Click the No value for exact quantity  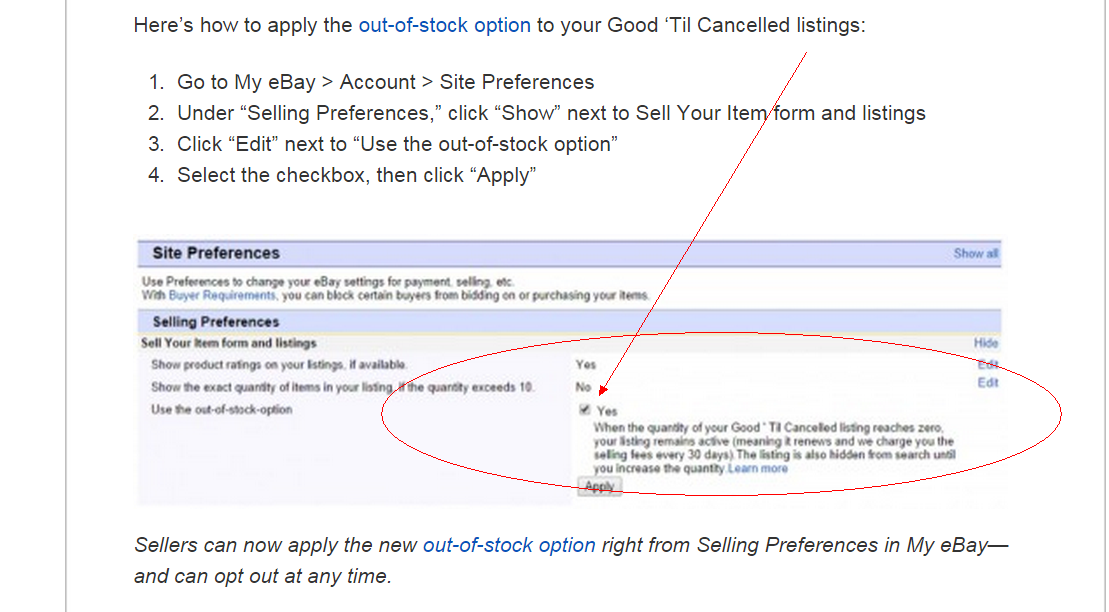[x=583, y=387]
